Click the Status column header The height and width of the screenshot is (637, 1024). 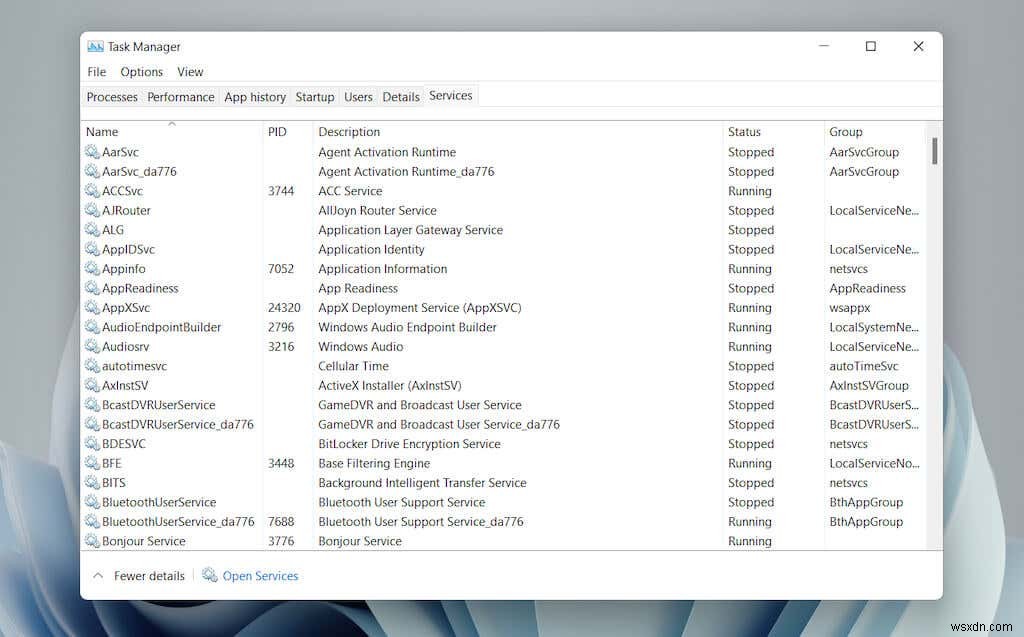pos(745,131)
